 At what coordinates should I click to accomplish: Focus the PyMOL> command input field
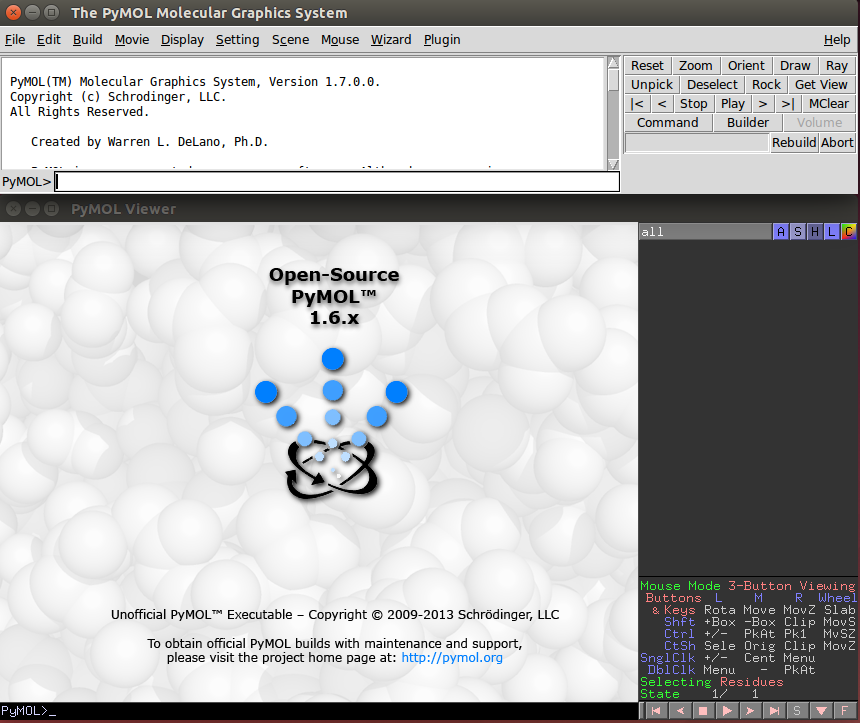pyautogui.click(x=337, y=182)
